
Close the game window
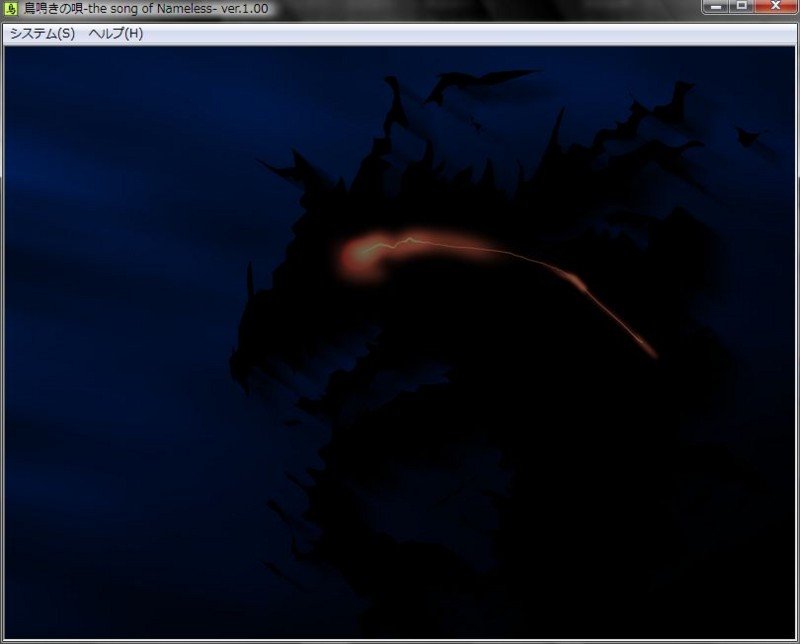[776, 6]
